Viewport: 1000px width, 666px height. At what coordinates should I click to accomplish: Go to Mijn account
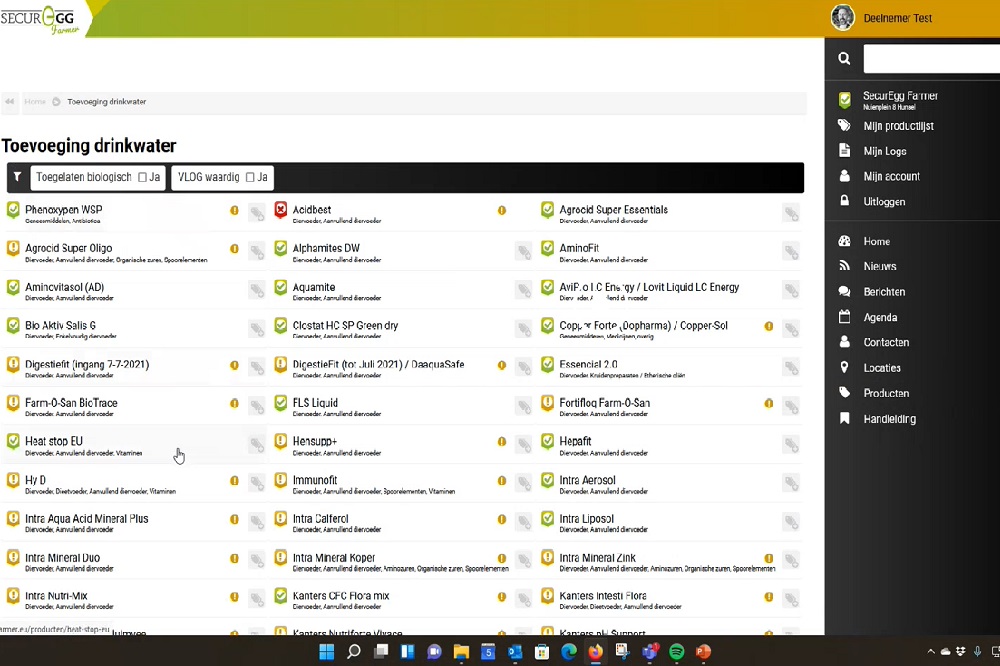pyautogui.click(x=892, y=176)
